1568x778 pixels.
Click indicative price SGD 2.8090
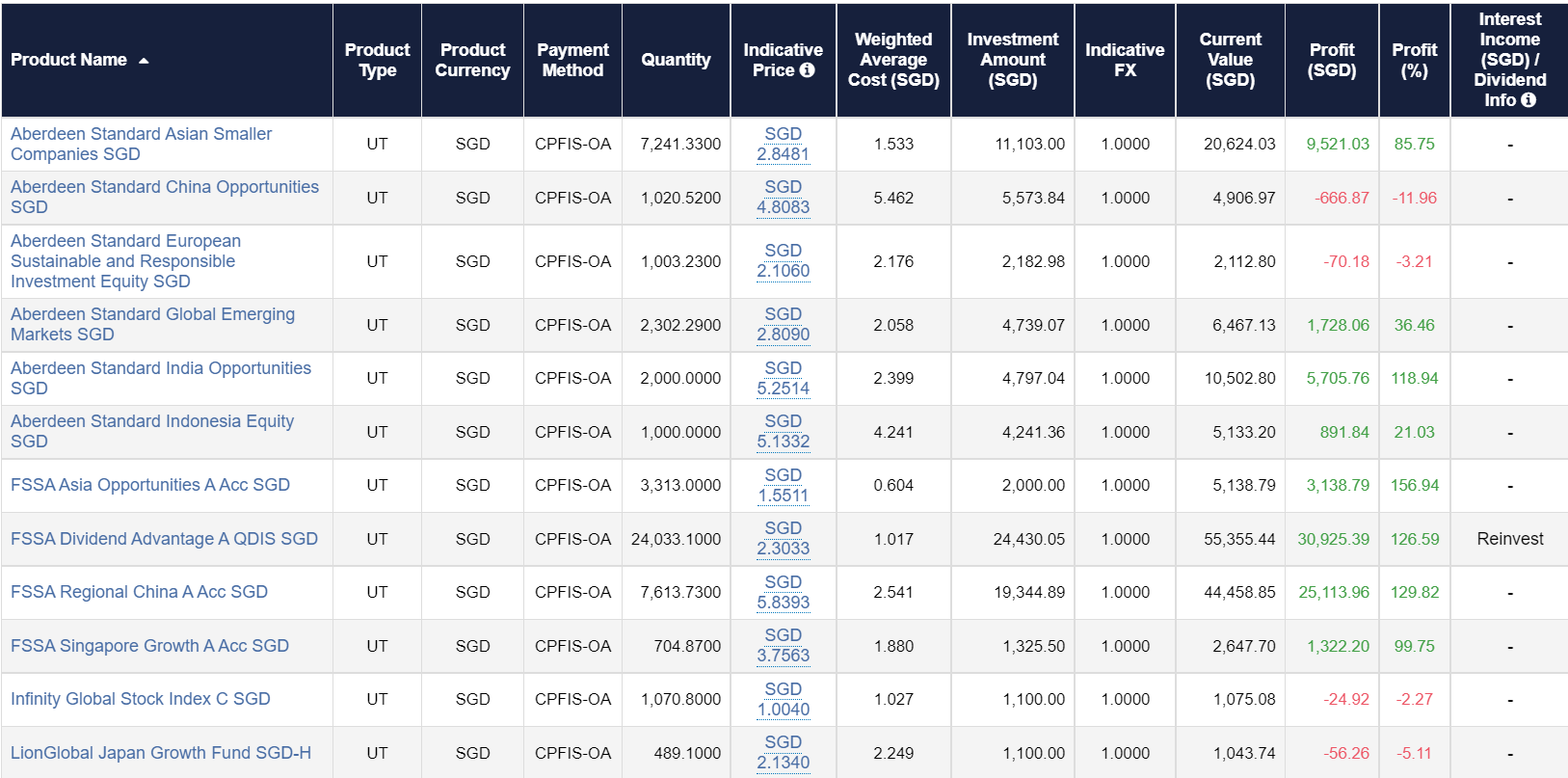coord(783,324)
